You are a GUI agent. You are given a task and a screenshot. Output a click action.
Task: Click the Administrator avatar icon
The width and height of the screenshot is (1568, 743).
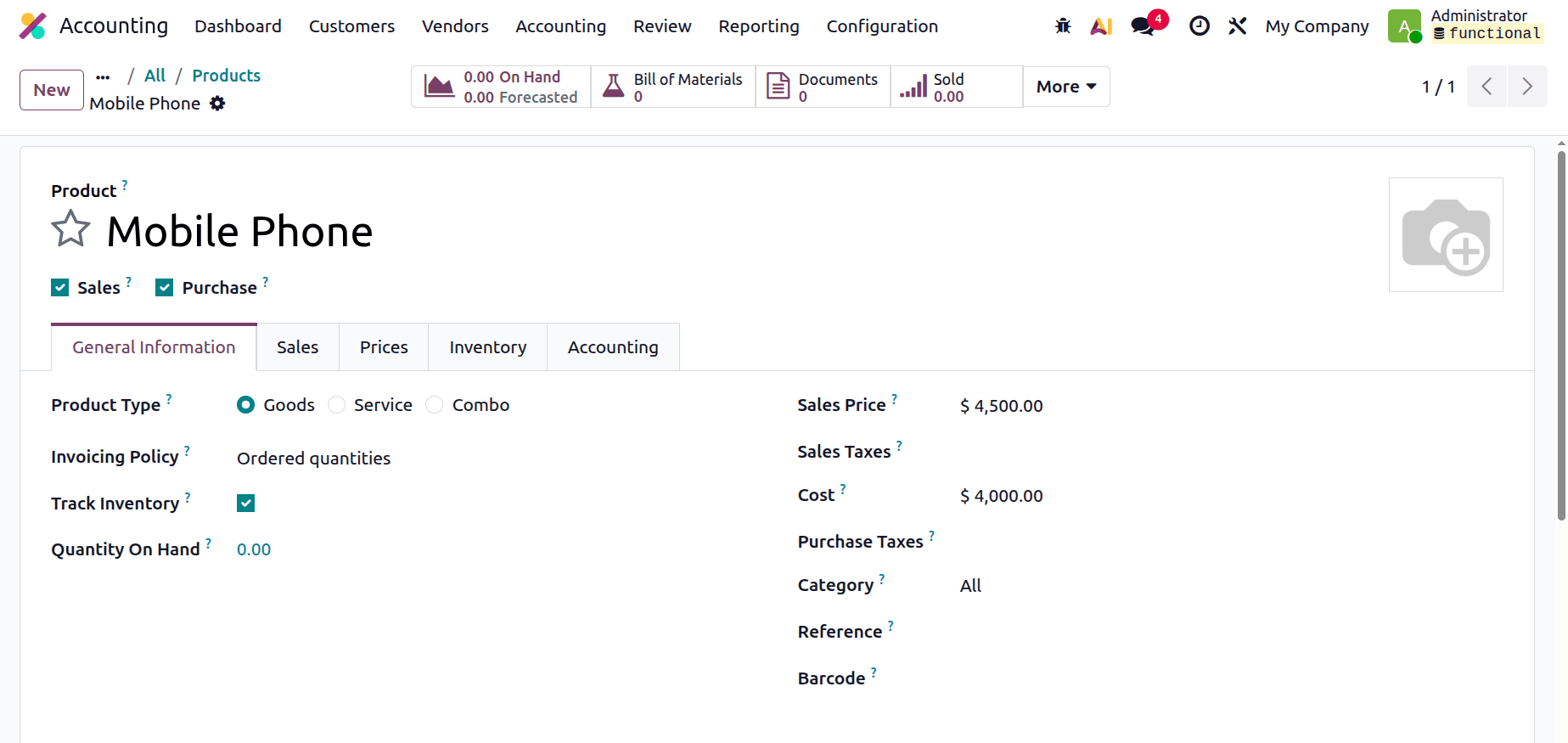(1404, 26)
